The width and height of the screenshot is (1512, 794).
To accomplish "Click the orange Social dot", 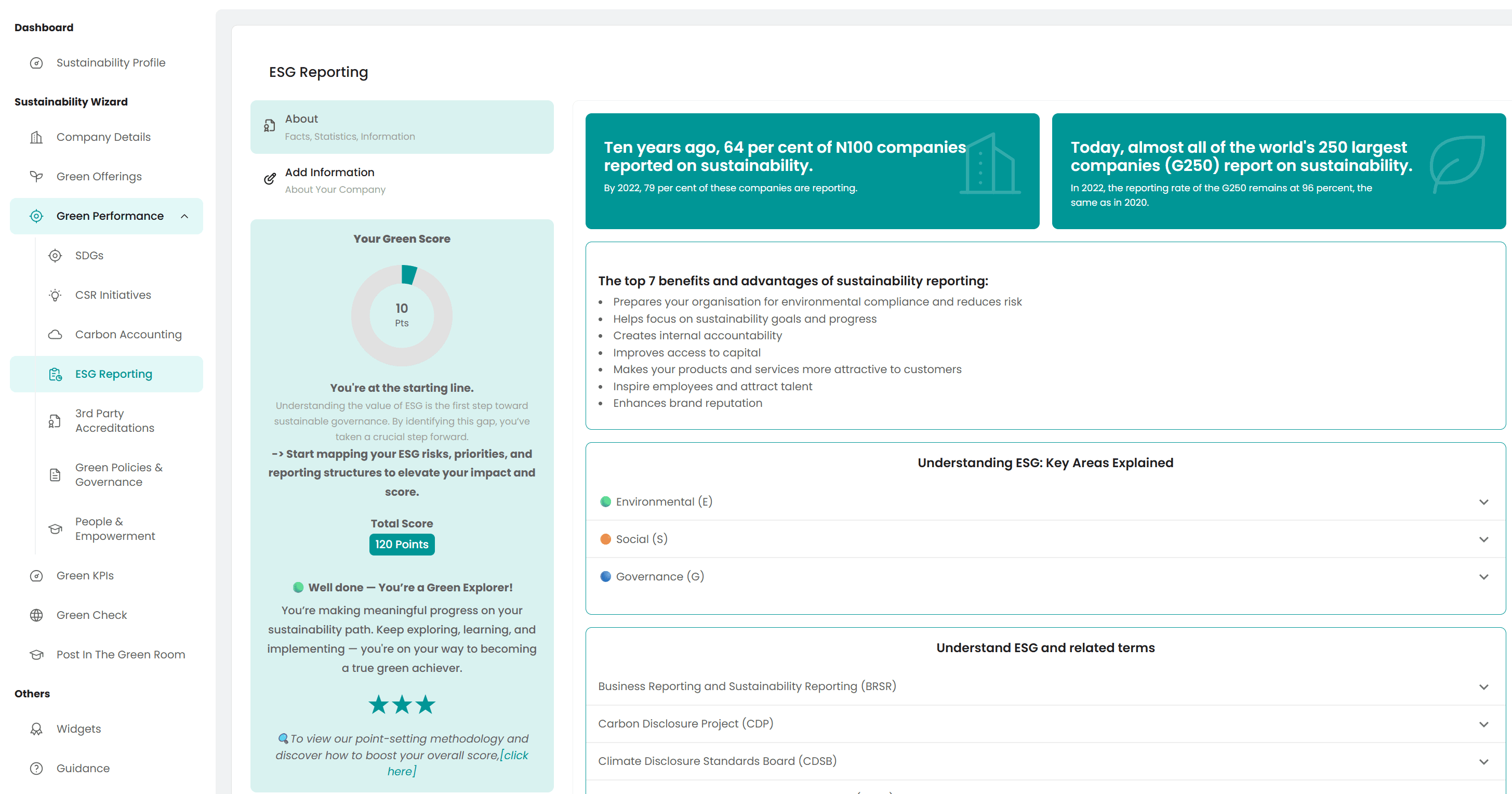I will pos(606,539).
